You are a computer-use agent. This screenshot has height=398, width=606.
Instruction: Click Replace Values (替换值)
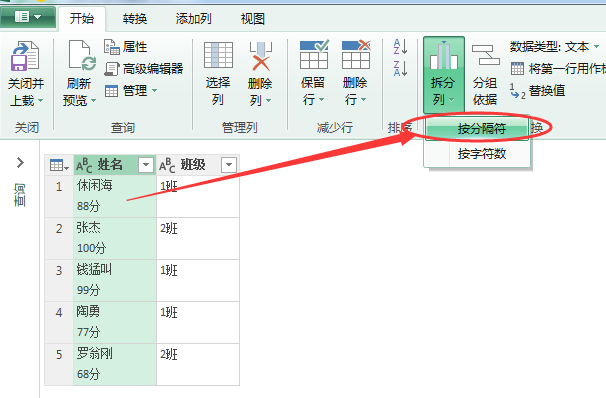(538, 91)
